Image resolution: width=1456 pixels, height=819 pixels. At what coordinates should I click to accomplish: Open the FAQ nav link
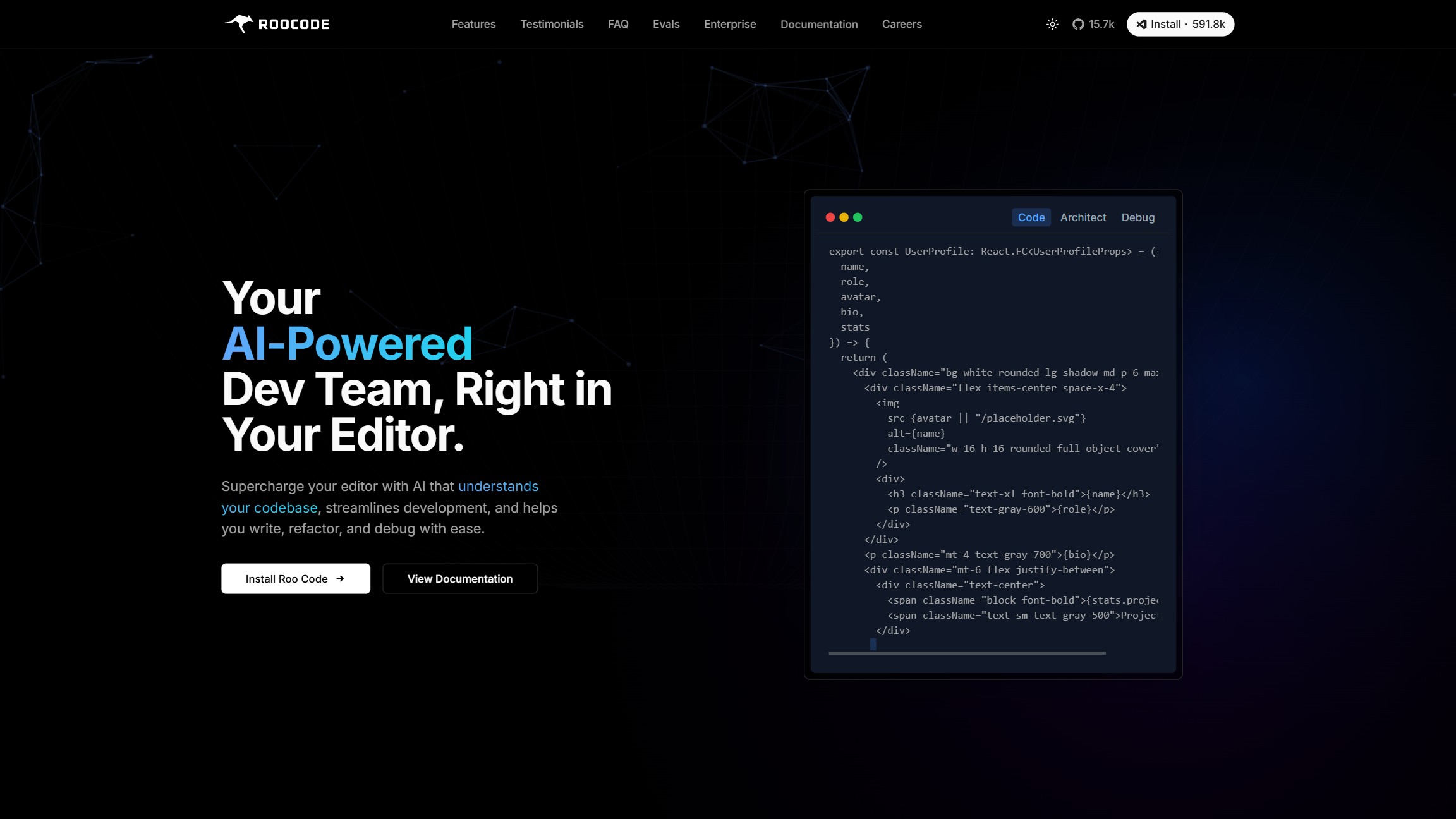618,24
